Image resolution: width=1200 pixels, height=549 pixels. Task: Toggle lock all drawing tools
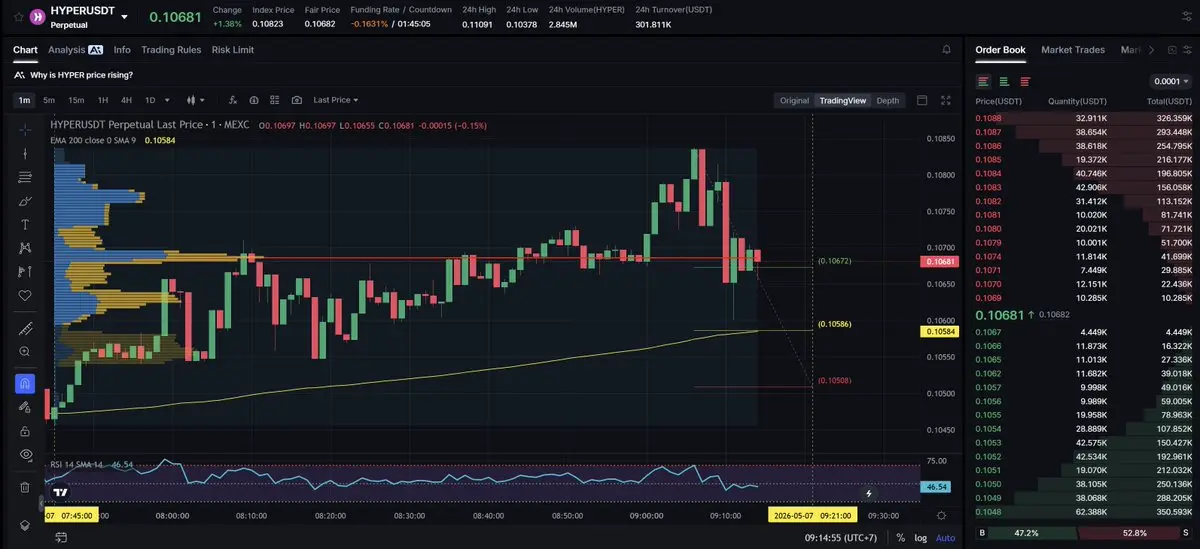pos(25,431)
